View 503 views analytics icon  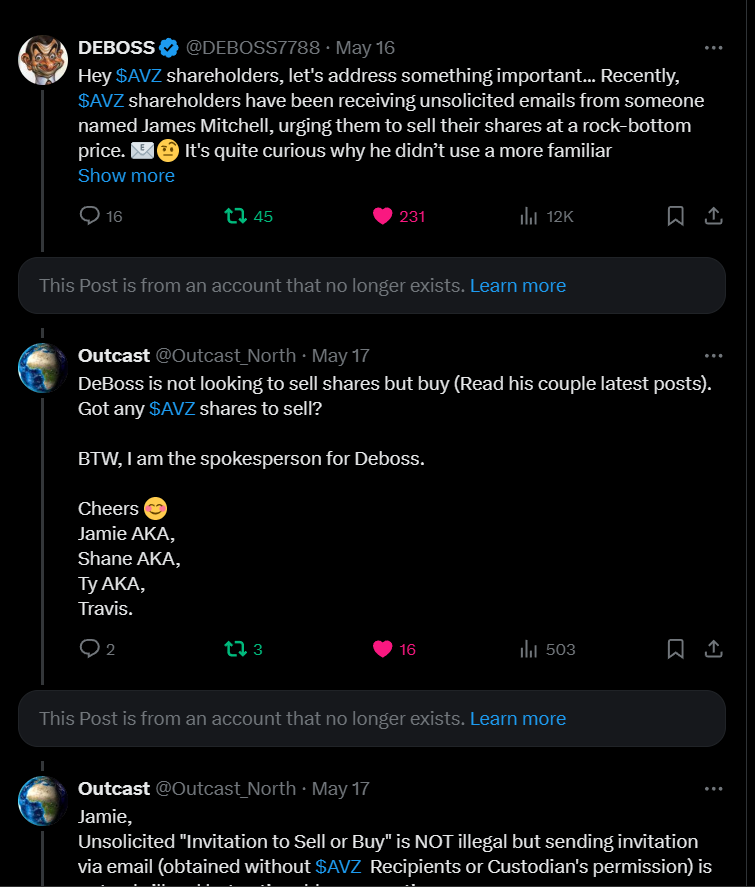[x=530, y=649]
